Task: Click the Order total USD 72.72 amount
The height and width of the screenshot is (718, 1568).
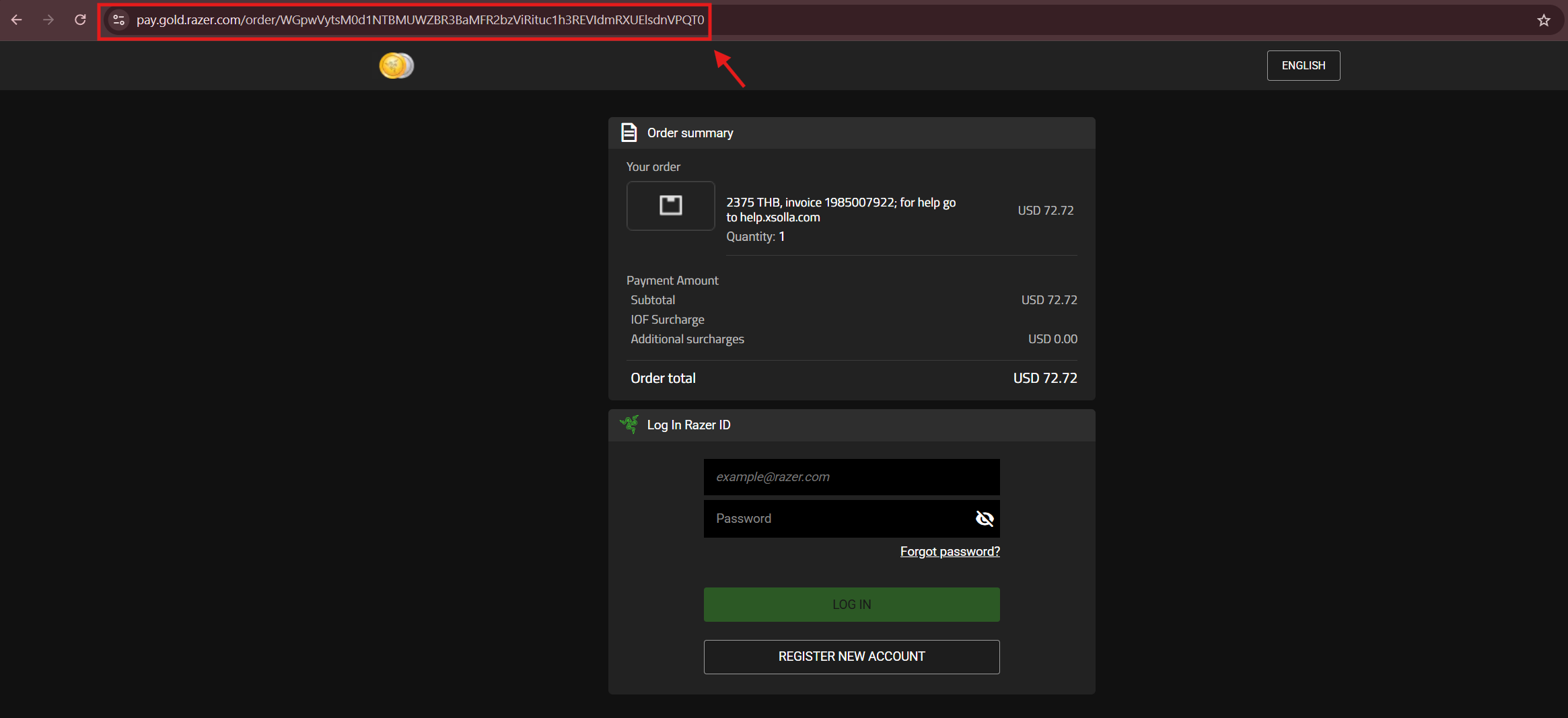Action: (x=1045, y=378)
